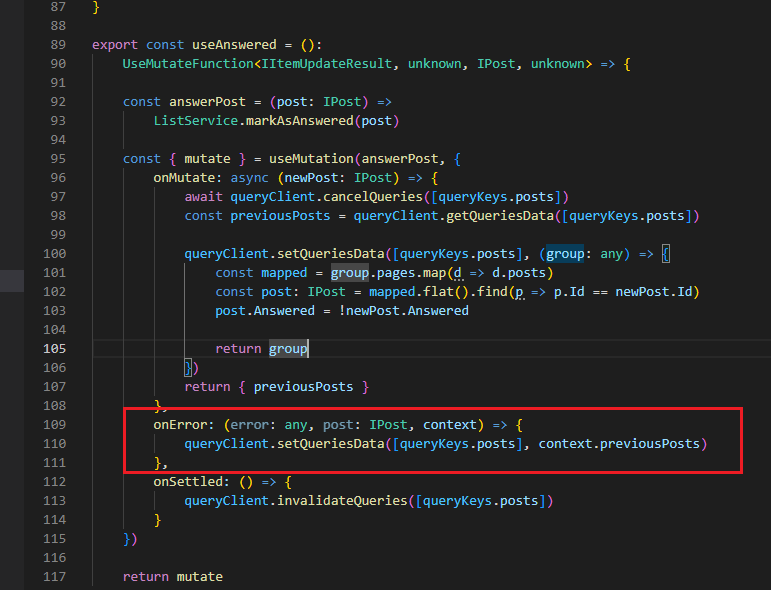The image size is (771, 590).
Task: Click return mutate on line 117
Action: [172, 577]
